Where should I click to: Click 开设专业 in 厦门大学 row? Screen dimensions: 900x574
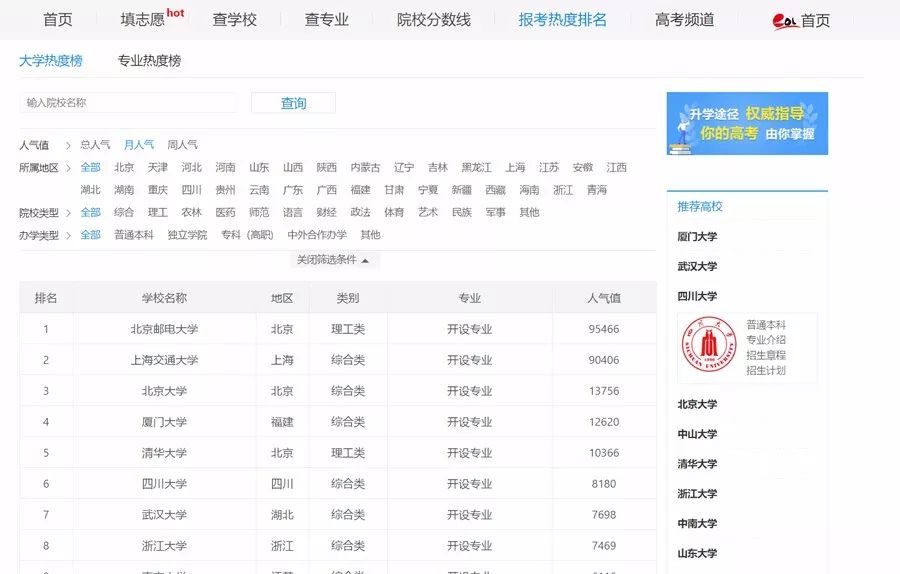tap(470, 422)
